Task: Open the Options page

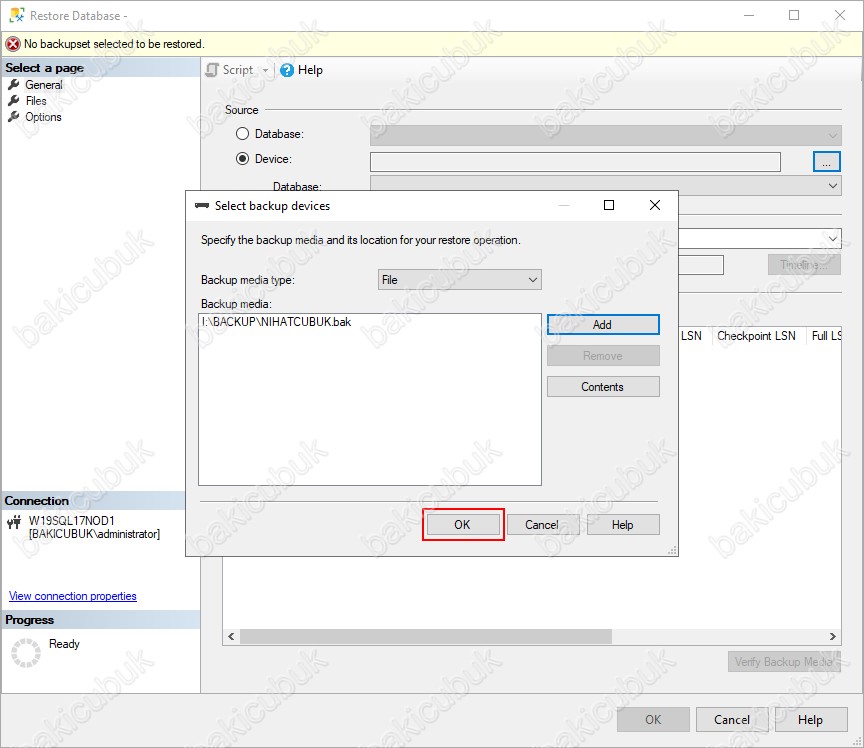Action: pyautogui.click(x=43, y=117)
